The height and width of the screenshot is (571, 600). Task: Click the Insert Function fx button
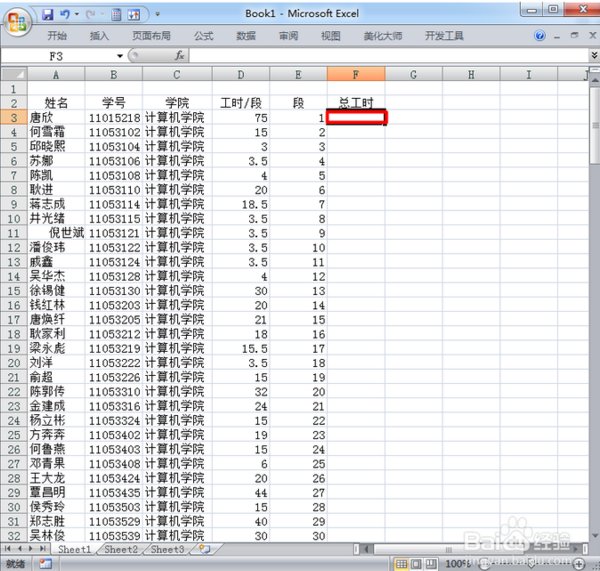179,56
